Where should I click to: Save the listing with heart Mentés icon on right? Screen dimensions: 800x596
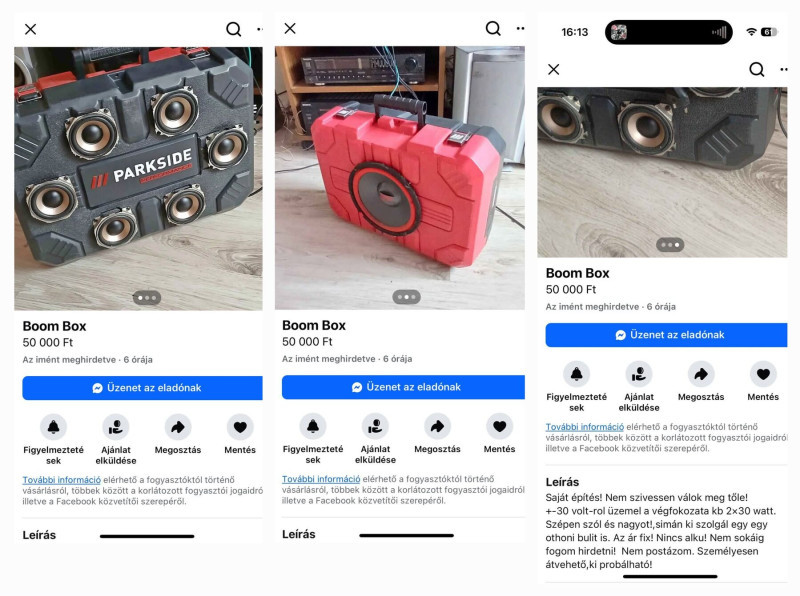(x=763, y=374)
